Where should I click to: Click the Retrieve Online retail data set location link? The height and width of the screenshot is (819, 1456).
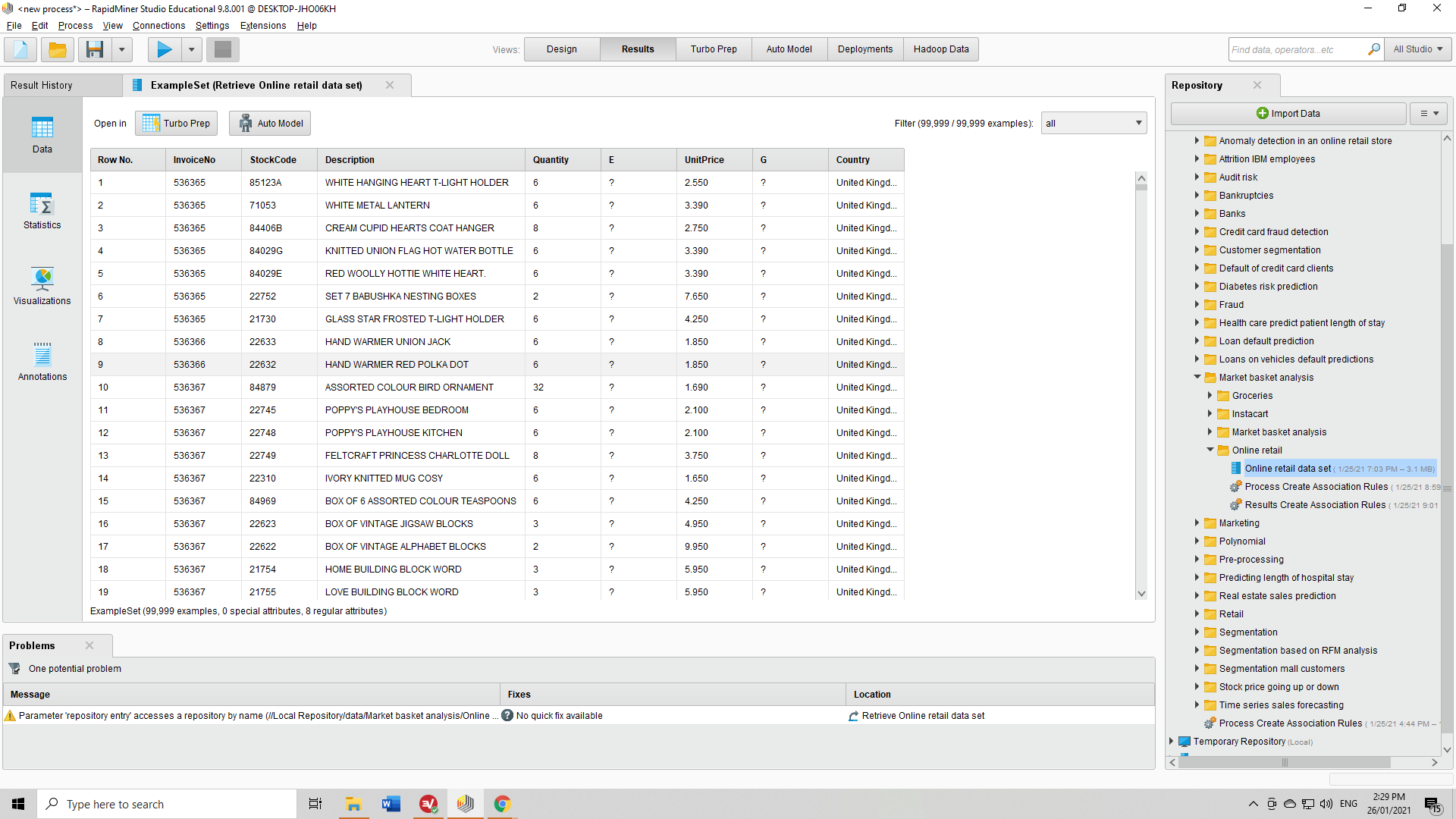[x=923, y=716]
